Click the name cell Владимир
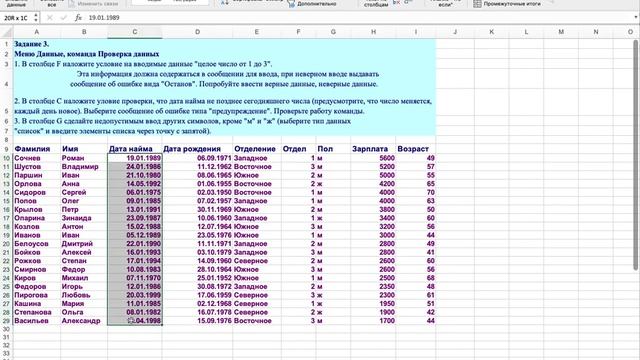This screenshot has height=360, width=640. (x=84, y=167)
